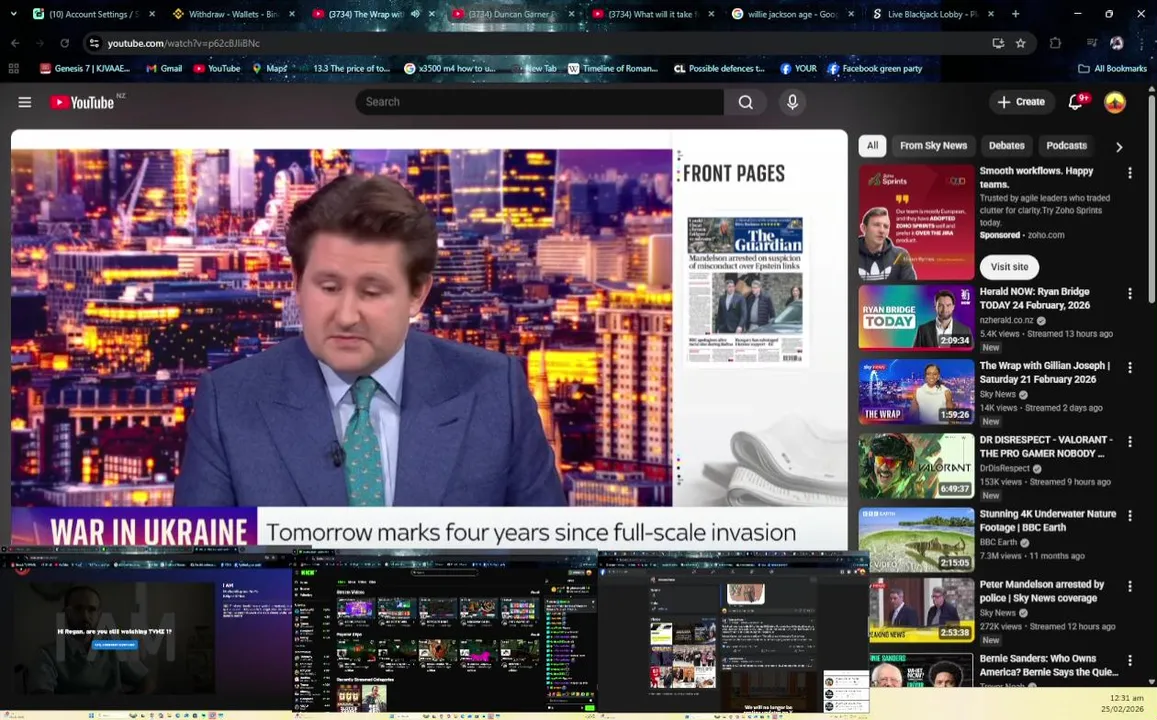Select the From Sky News chip
Screen dimensions: 1157x720
(933, 146)
